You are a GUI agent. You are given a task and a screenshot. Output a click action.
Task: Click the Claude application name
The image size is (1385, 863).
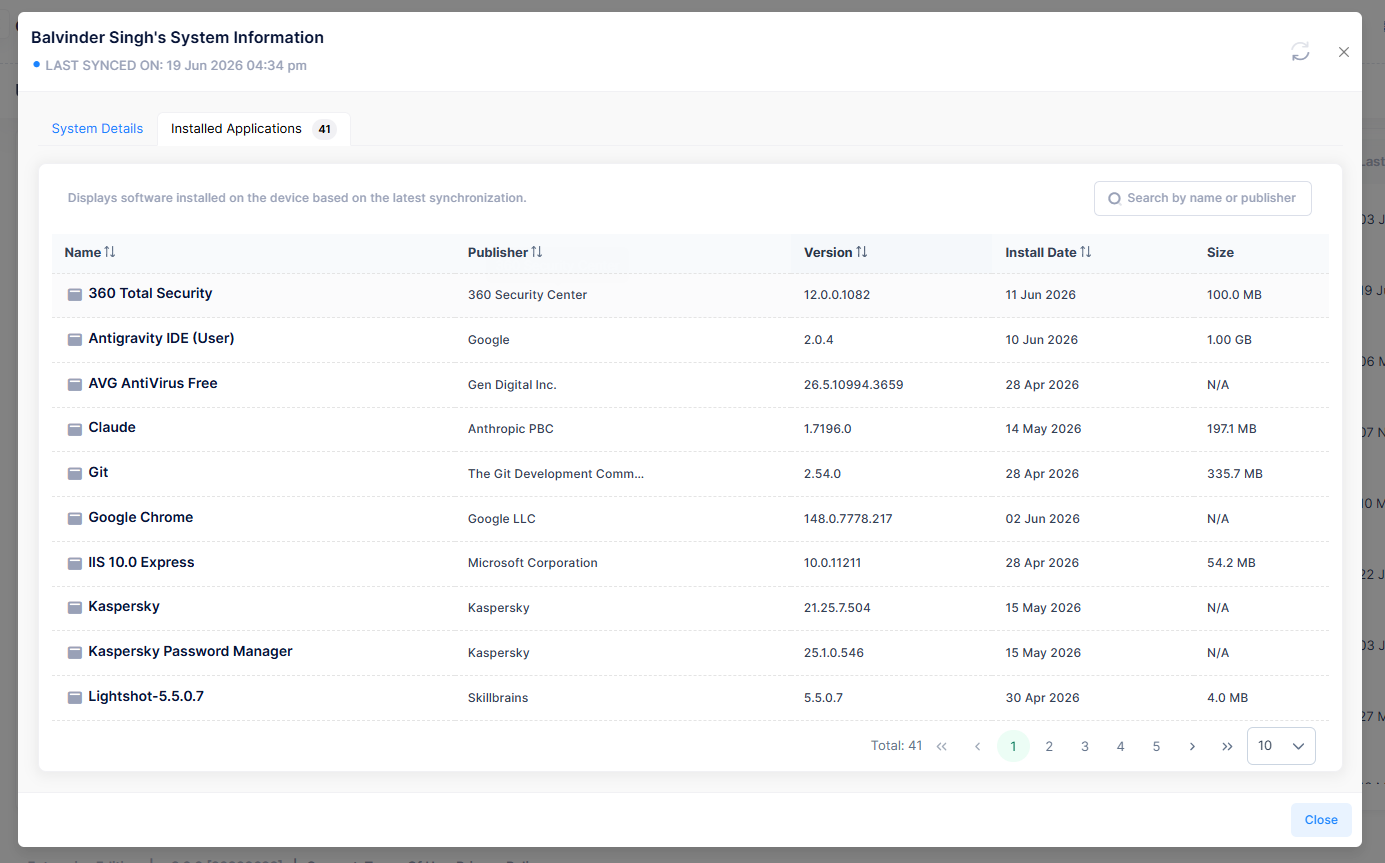pyautogui.click(x=112, y=427)
